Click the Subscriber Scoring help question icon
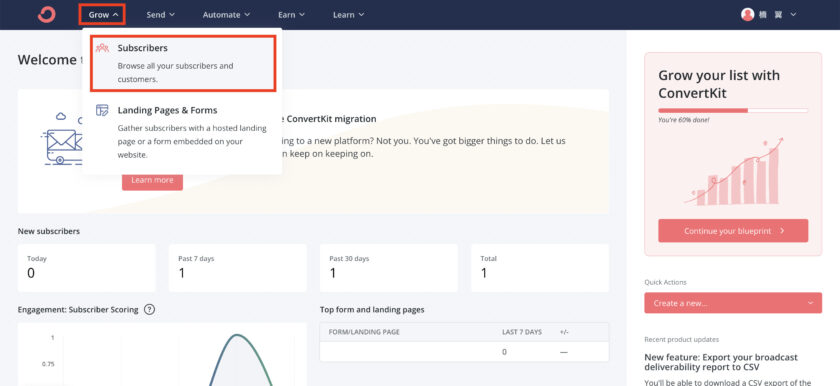 pyautogui.click(x=149, y=309)
